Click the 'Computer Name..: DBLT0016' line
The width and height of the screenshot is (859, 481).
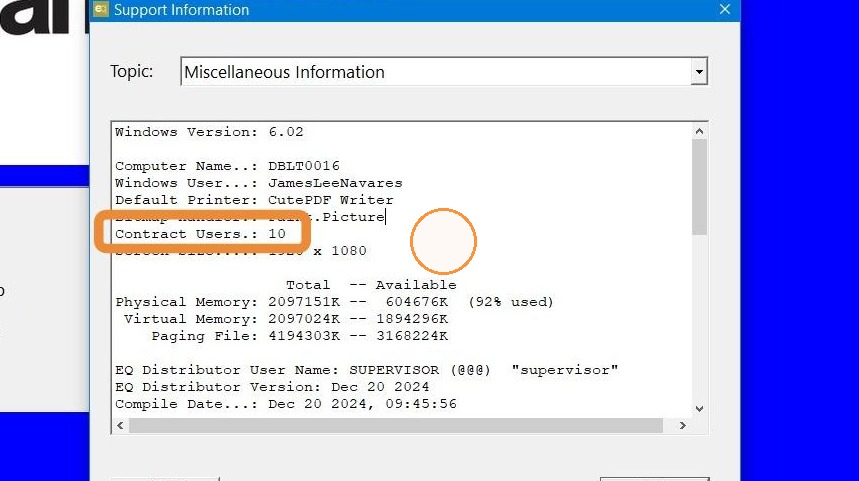227,166
